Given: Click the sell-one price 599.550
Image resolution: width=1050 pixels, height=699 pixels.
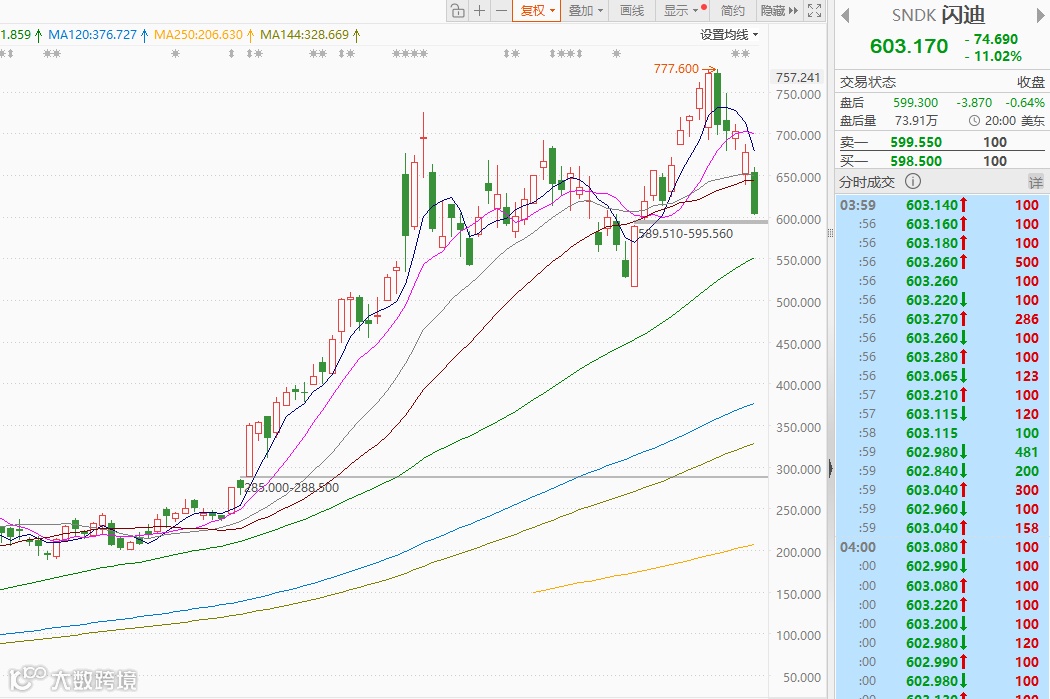Looking at the screenshot, I should 916,142.
